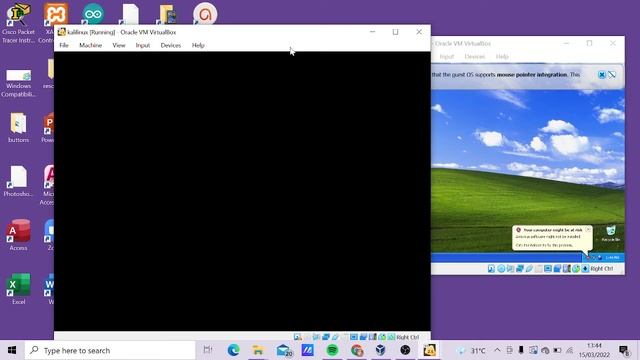
Task: Open Chrome from taskbar
Action: coord(357,350)
